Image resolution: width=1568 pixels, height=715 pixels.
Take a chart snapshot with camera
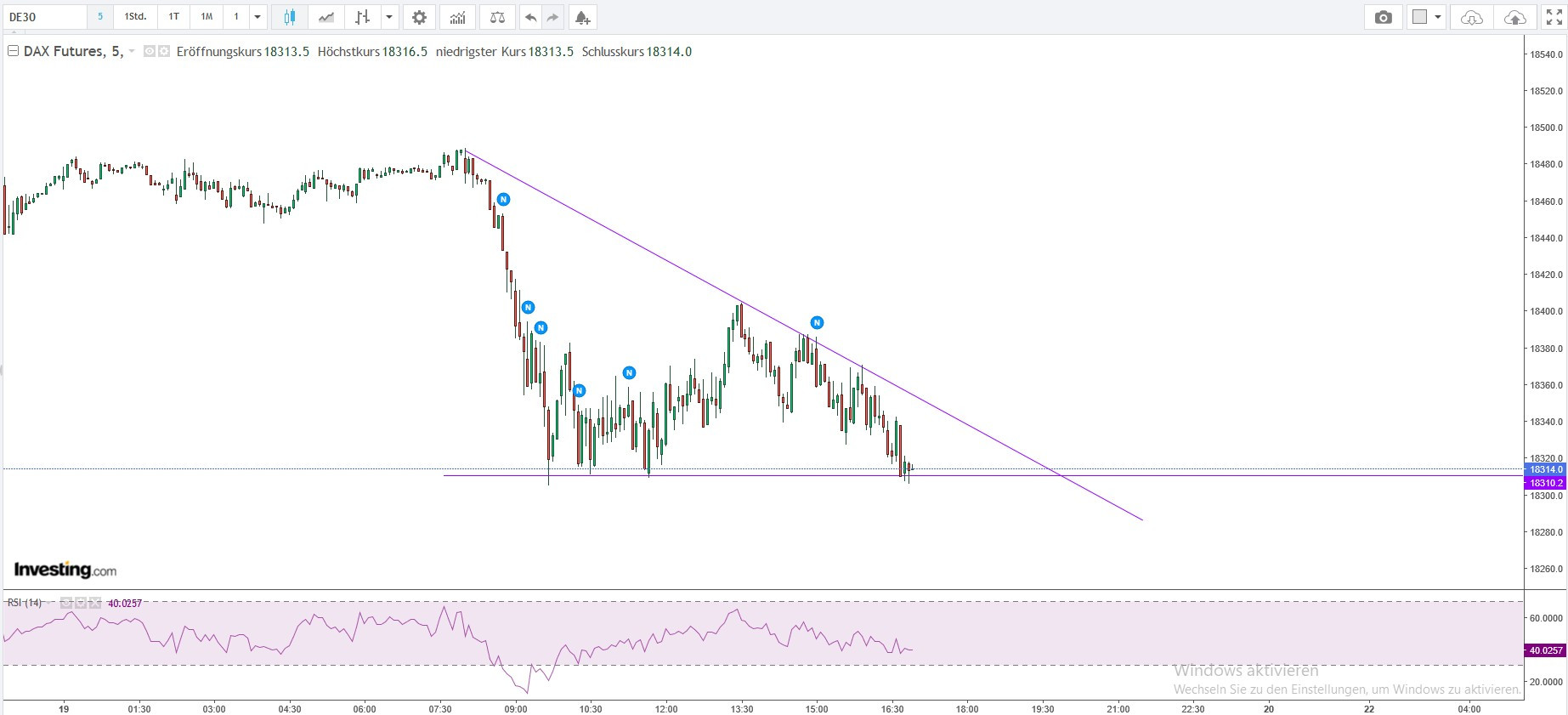point(1383,17)
